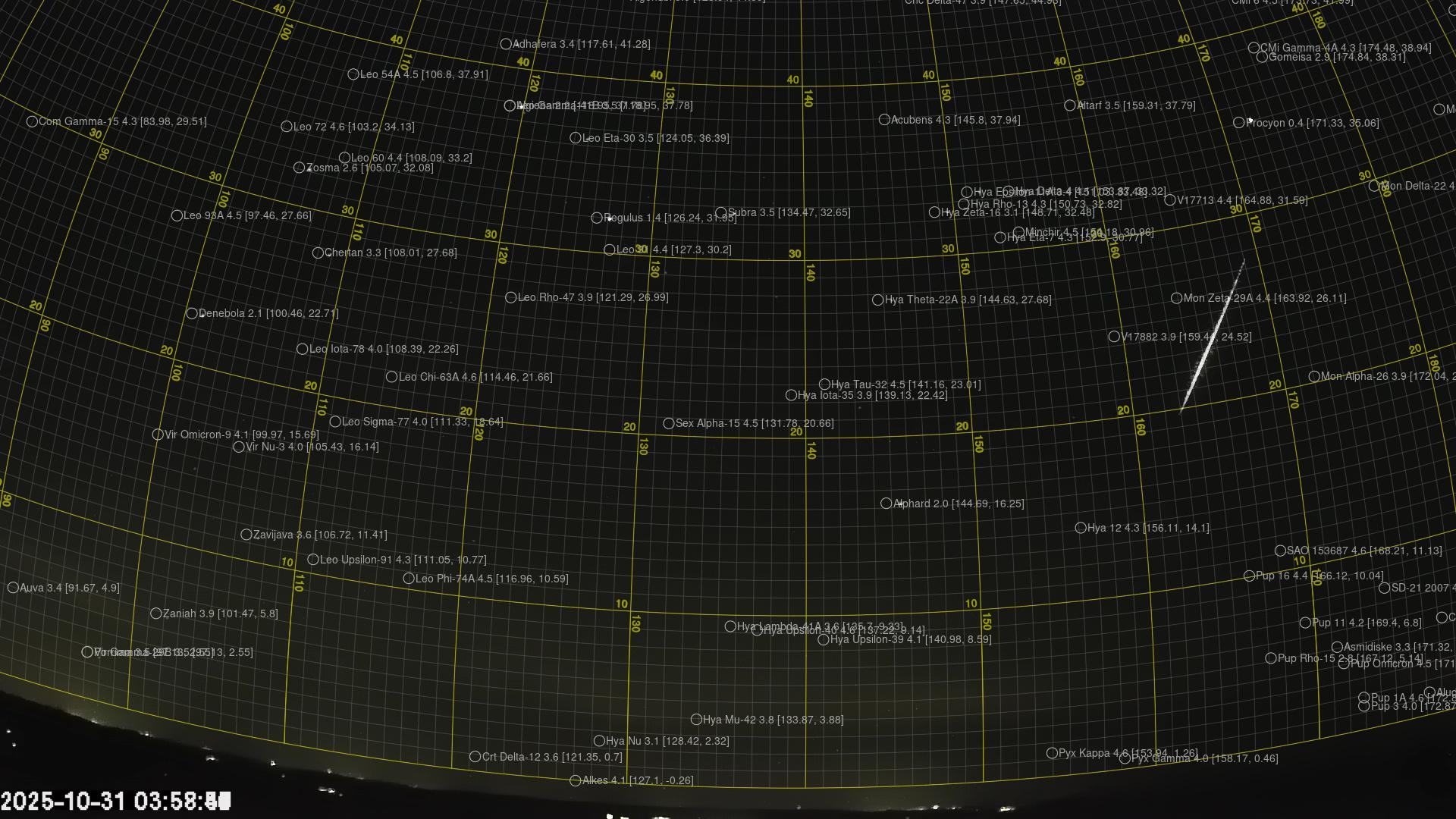This screenshot has height=819, width=1456.
Task: Select the Zavijava star marker circle
Action: click(x=246, y=535)
